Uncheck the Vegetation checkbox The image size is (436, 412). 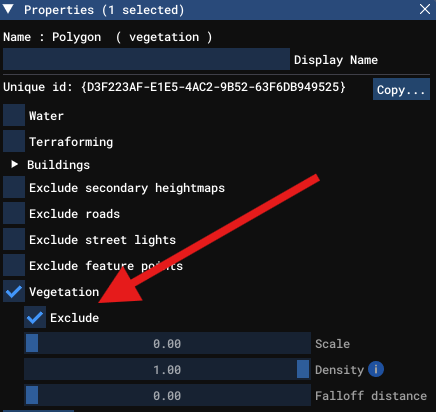(14, 291)
